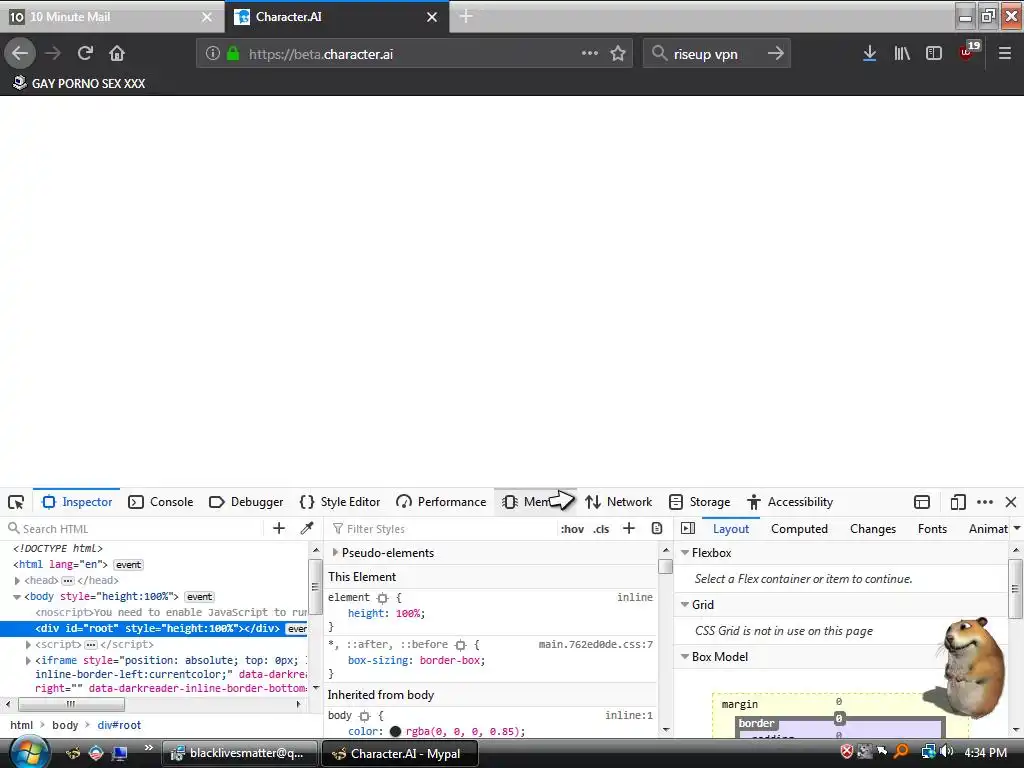Pick a color with the eyedropper
Screen dimensions: 1024x768
(x=306, y=528)
